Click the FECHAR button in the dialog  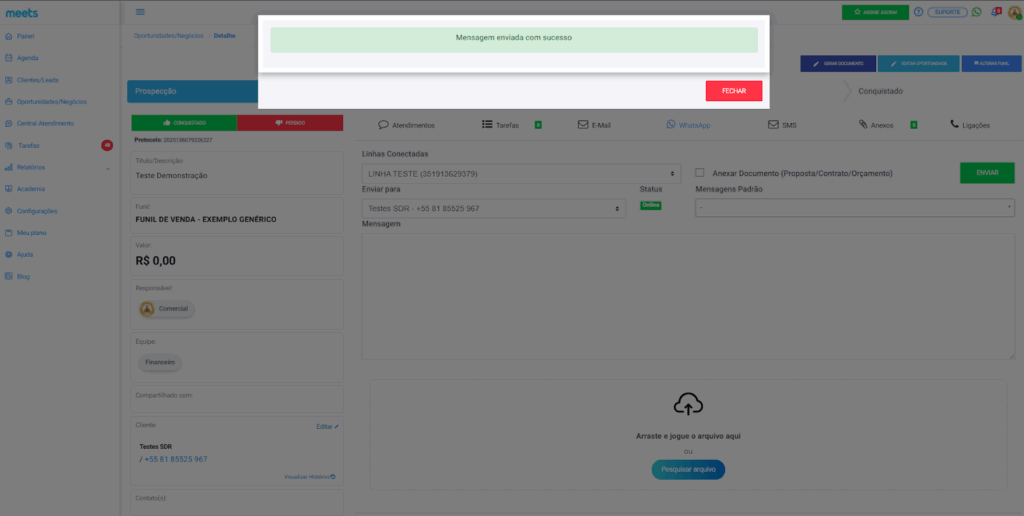tap(733, 91)
